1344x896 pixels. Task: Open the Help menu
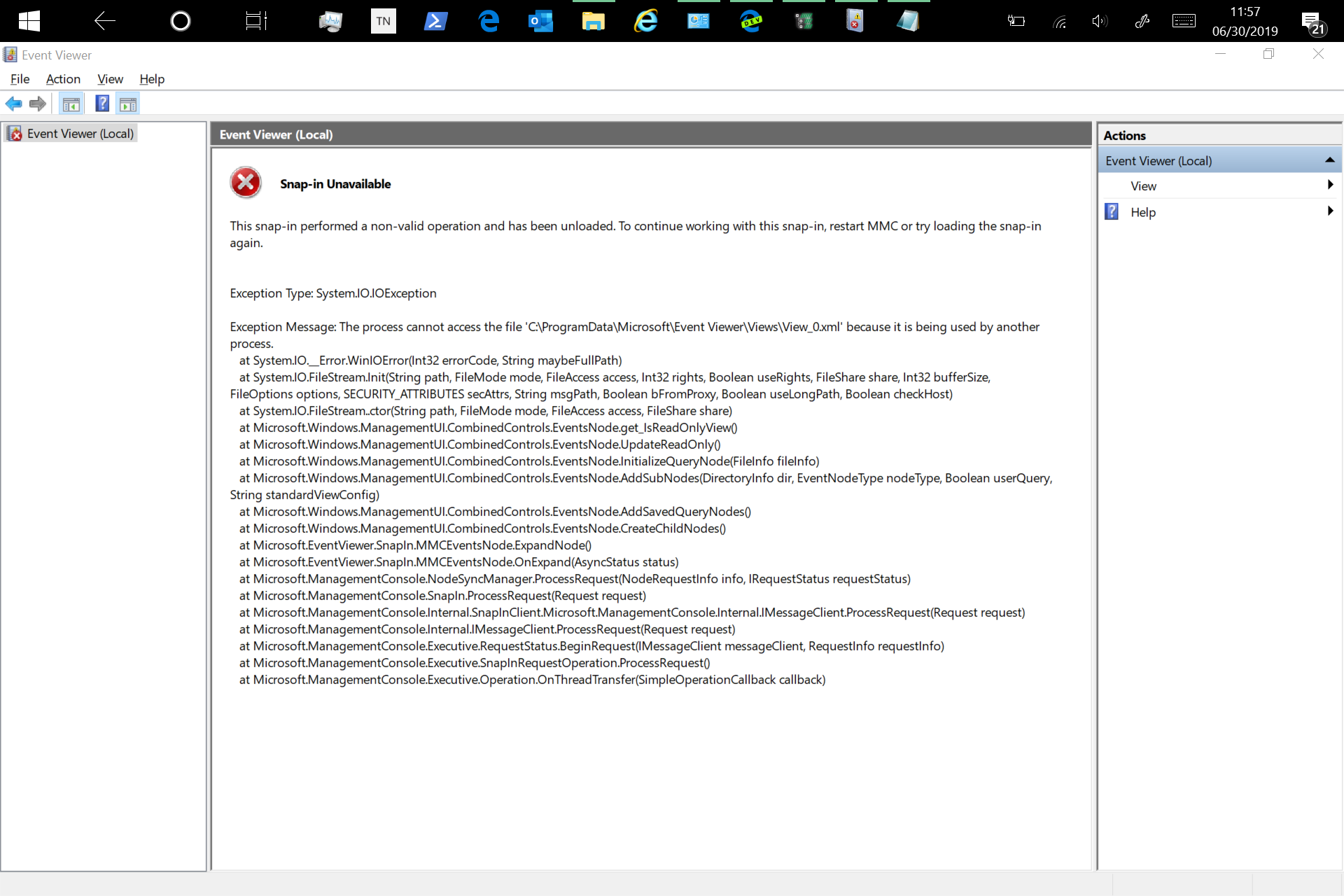click(152, 79)
